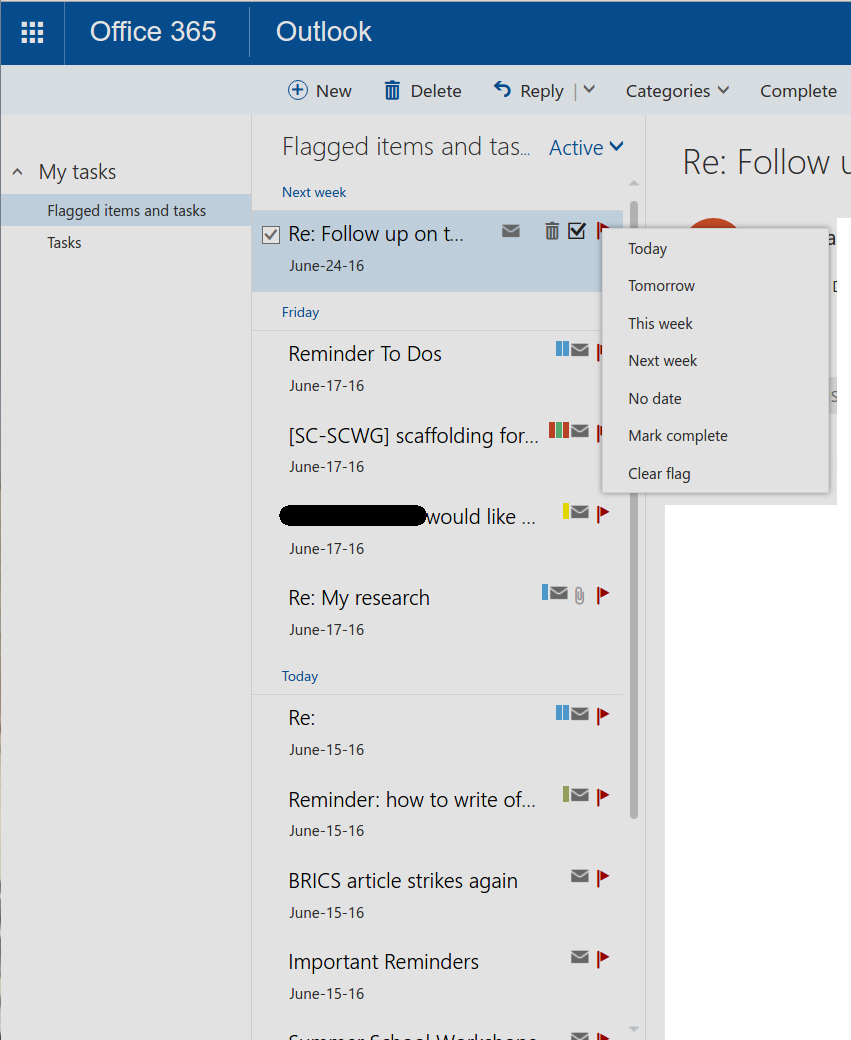851x1040 pixels.
Task: Select Next week in the flag menu
Action: [715, 361]
